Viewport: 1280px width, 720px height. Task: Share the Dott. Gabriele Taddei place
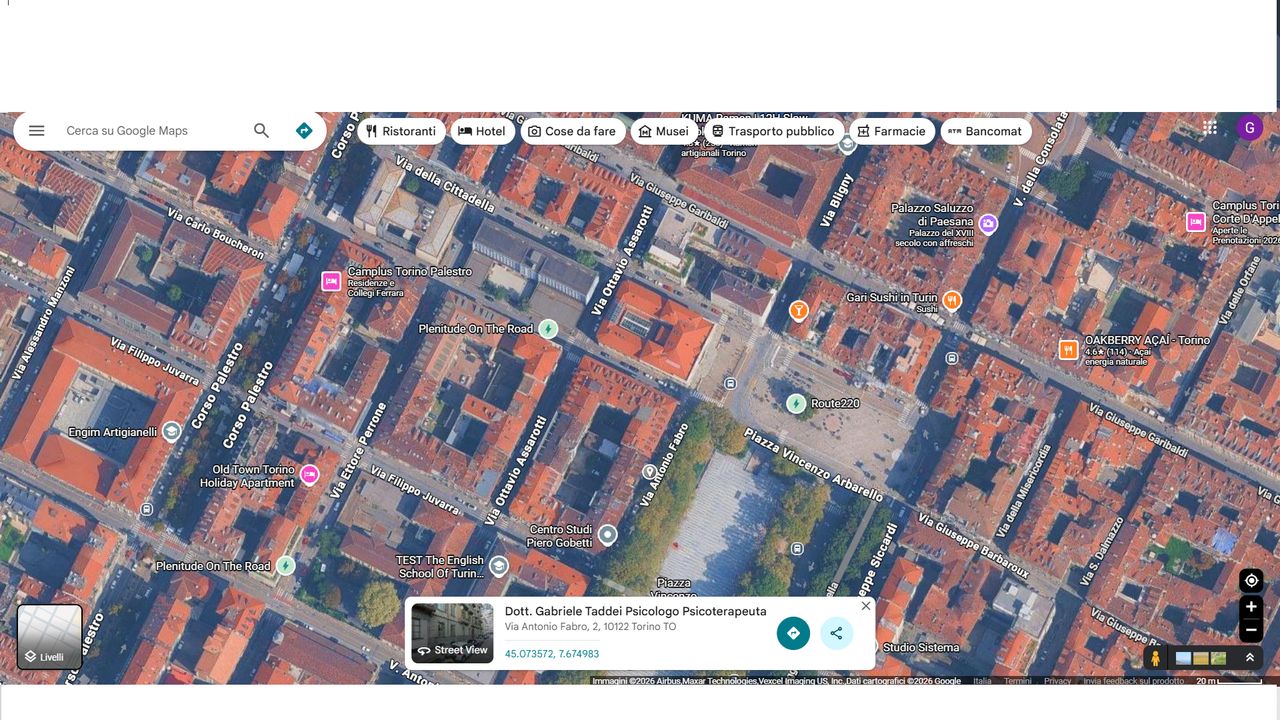pos(836,633)
